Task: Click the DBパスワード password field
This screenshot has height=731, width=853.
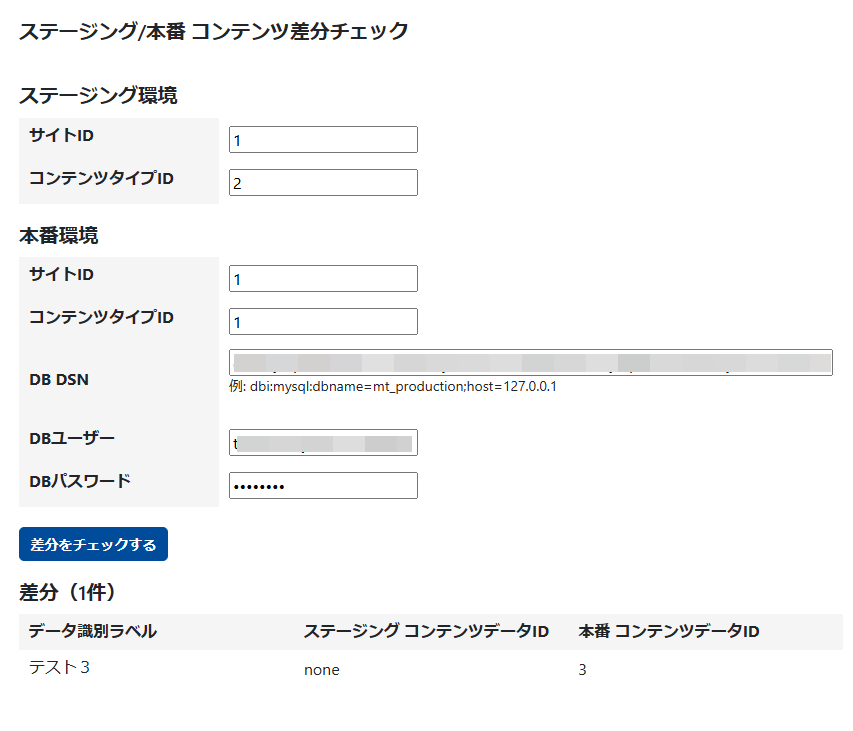Action: pyautogui.click(x=323, y=486)
